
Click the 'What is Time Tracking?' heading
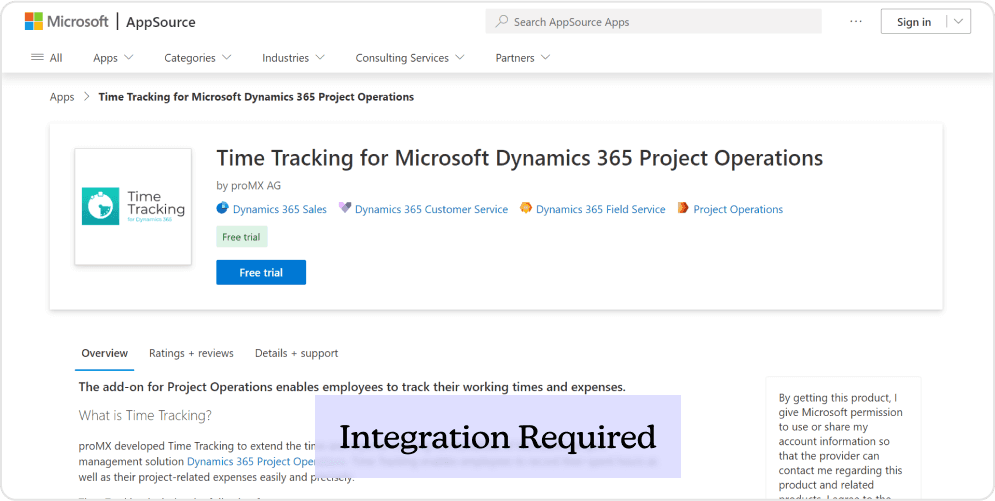click(x=145, y=416)
